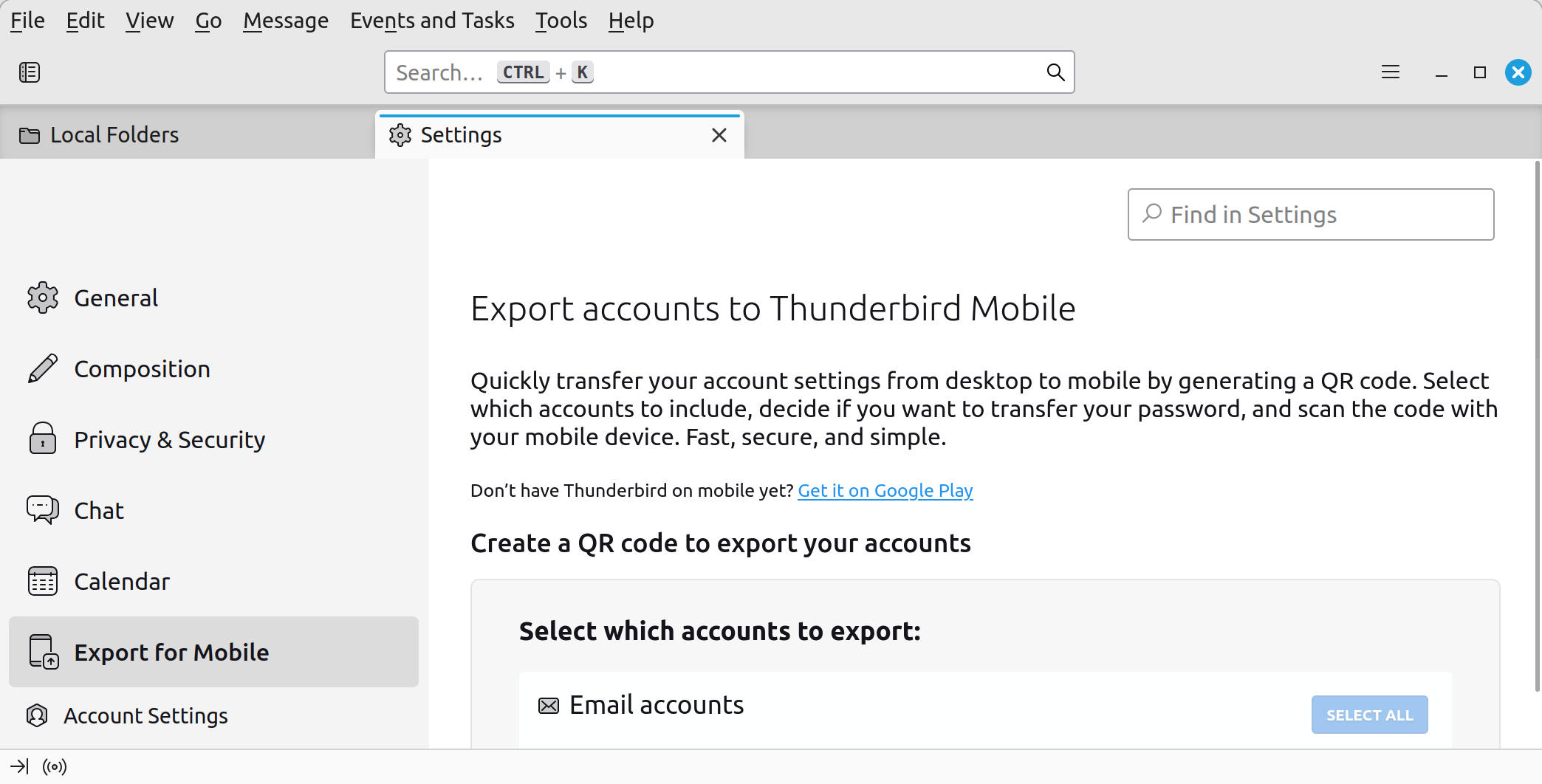Viewport: 1542px width, 784px height.
Task: Click the Email accounts envelope icon
Action: (549, 706)
